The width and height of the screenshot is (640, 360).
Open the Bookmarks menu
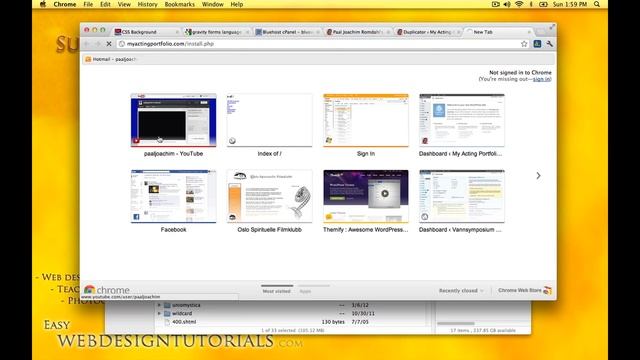(x=180, y=4)
